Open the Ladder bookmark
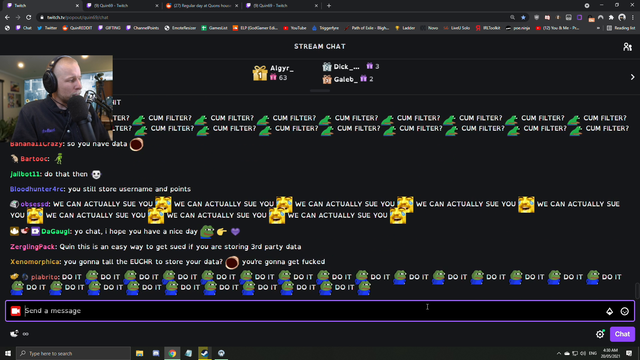This screenshot has height=360, width=640. (405, 28)
